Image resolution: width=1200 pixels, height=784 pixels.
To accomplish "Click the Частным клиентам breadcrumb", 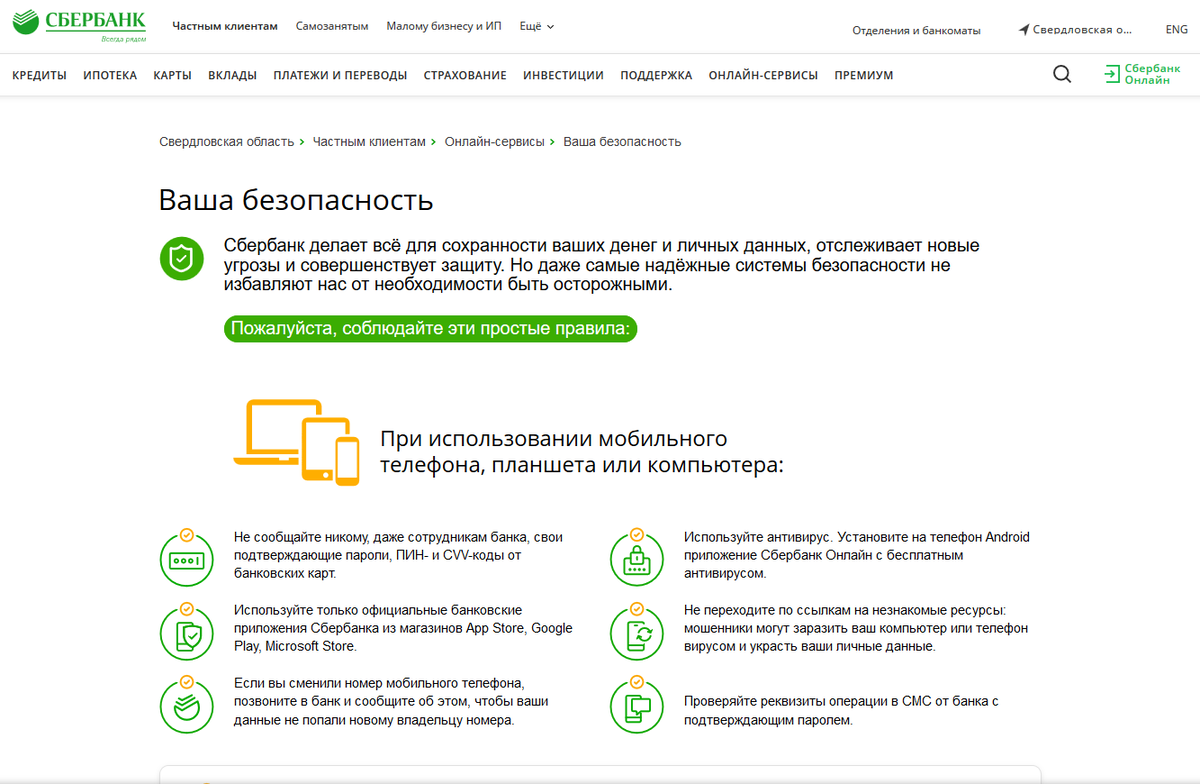I will click(x=369, y=142).
